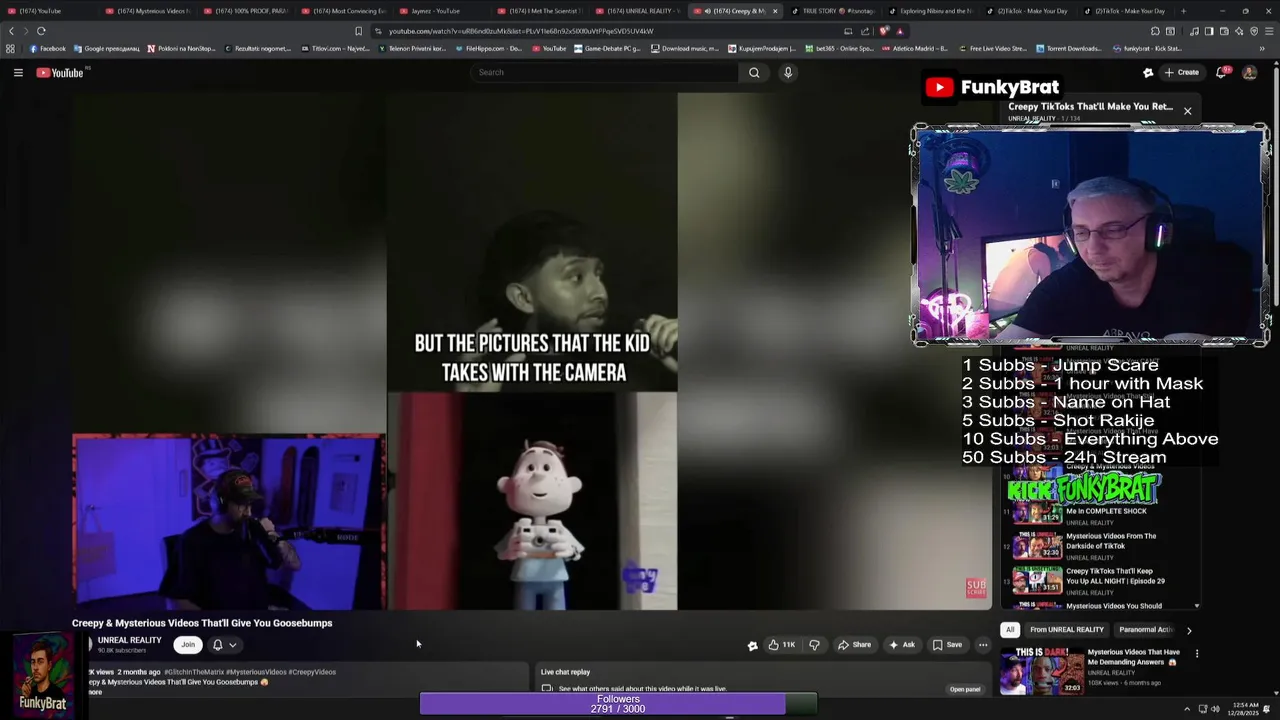Select the All filter chip

click(1010, 630)
